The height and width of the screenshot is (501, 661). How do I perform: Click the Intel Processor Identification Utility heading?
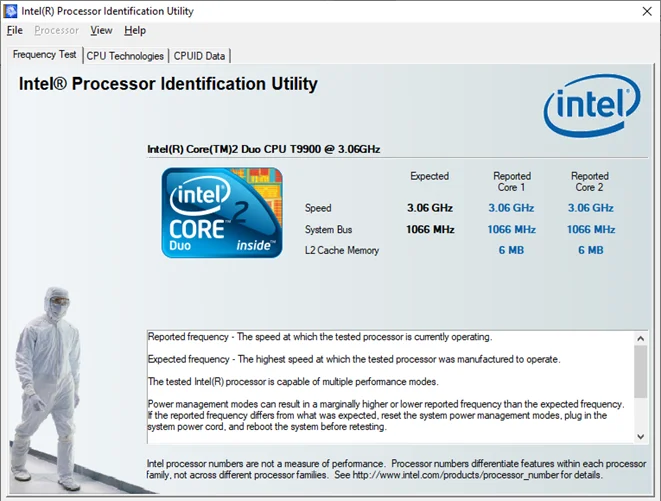pos(168,84)
